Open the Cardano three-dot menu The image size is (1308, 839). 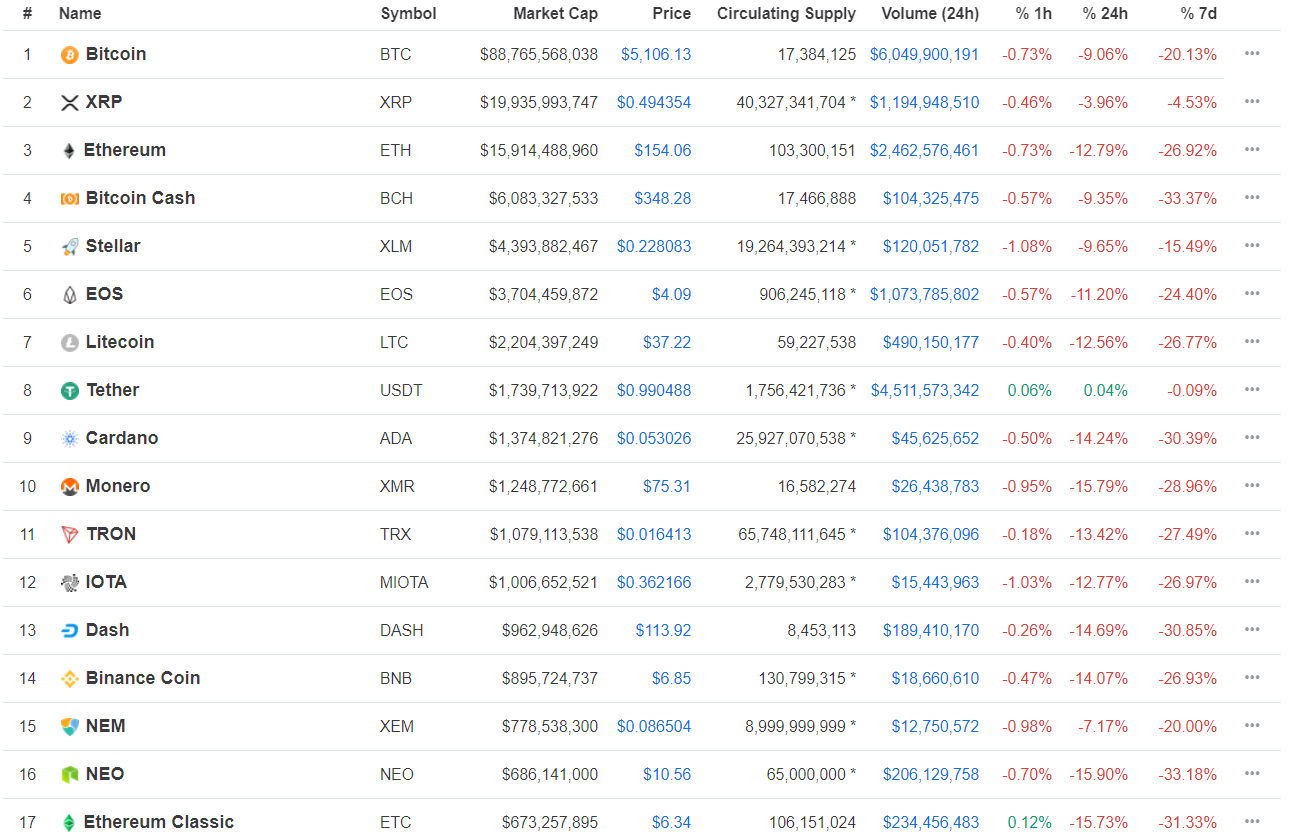coord(1252,437)
